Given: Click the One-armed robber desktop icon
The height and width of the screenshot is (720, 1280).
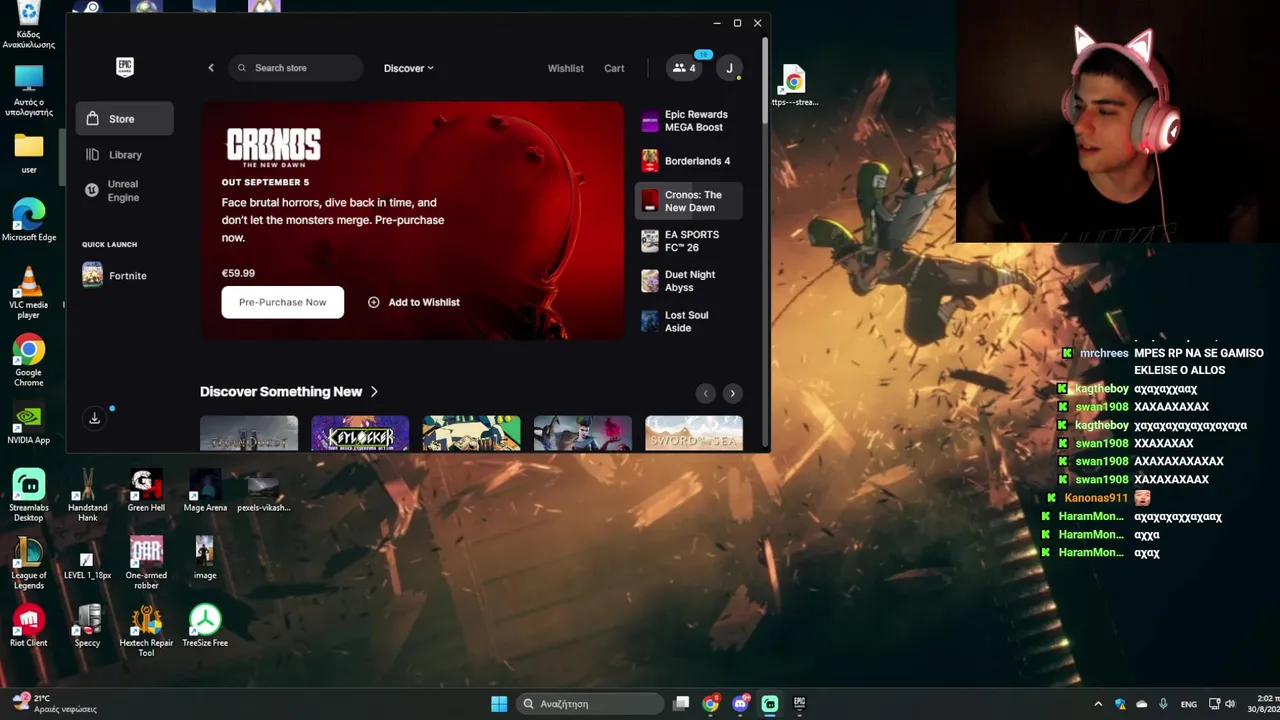Looking at the screenshot, I should (146, 563).
